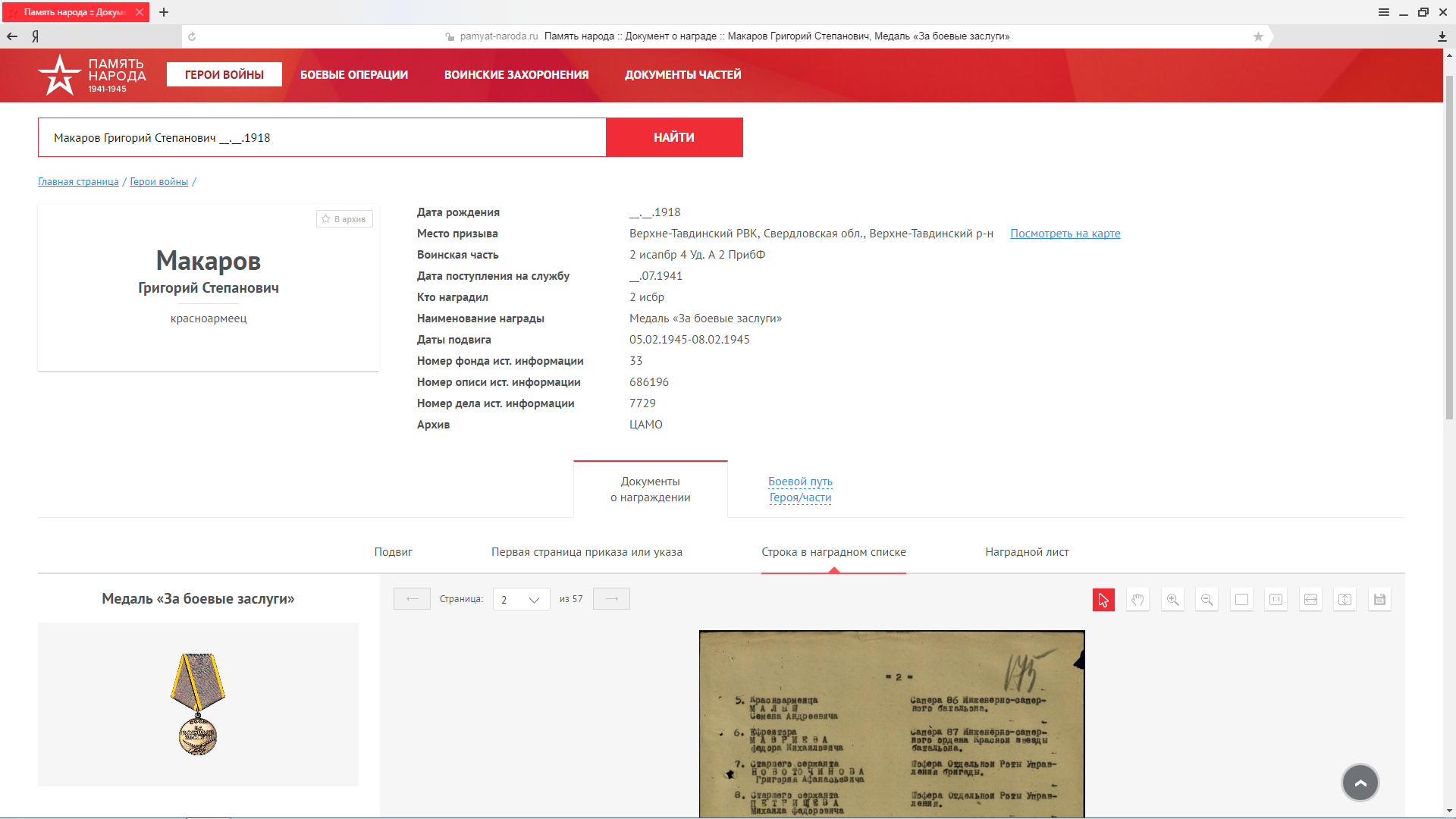Image resolution: width=1456 pixels, height=819 pixels.
Task: Fit document to height
Action: pyautogui.click(x=1345, y=600)
